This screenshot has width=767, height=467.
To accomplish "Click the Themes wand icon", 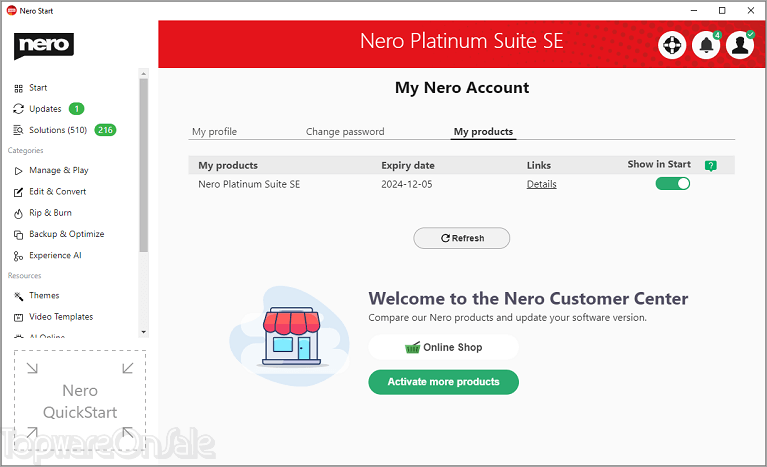I will [x=19, y=296].
